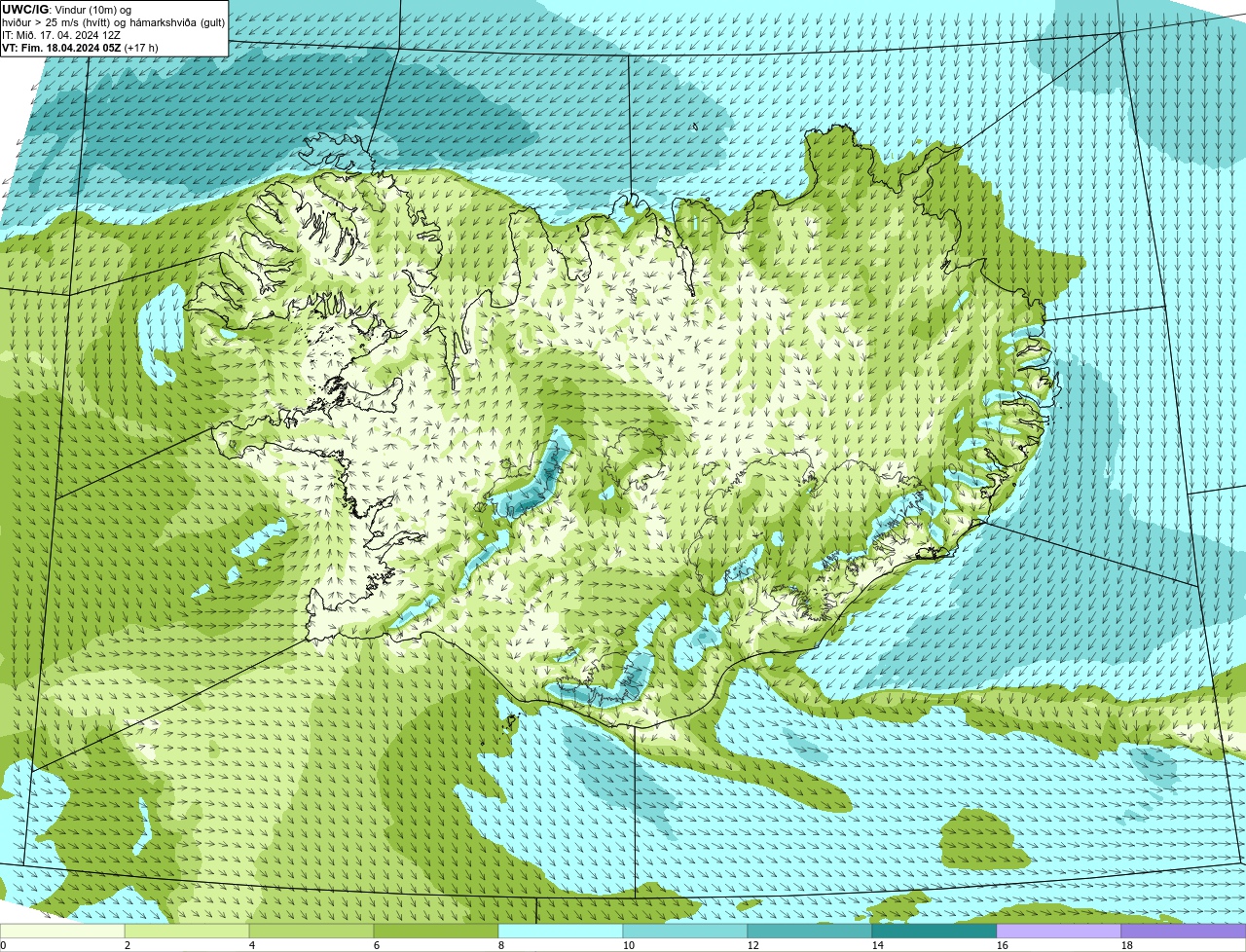Image resolution: width=1246 pixels, height=952 pixels.
Task: Click the legend scale label "16"
Action: pos(1003,945)
